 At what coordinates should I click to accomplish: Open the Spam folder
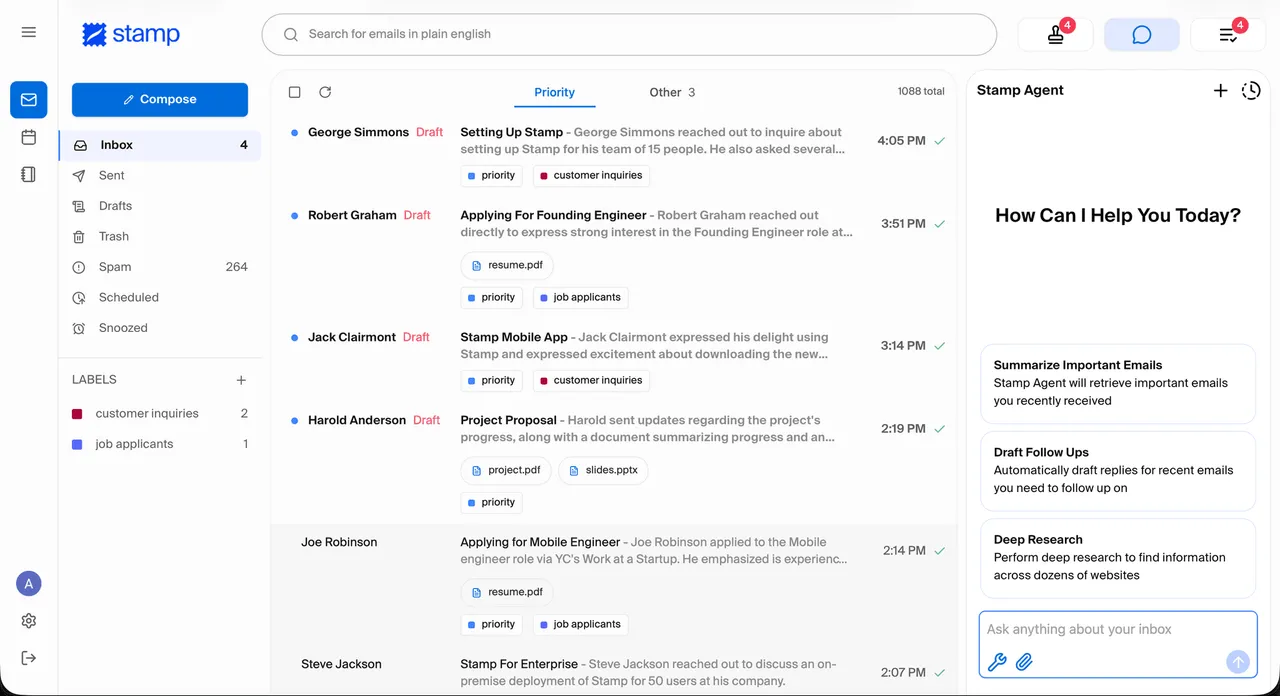(x=160, y=267)
